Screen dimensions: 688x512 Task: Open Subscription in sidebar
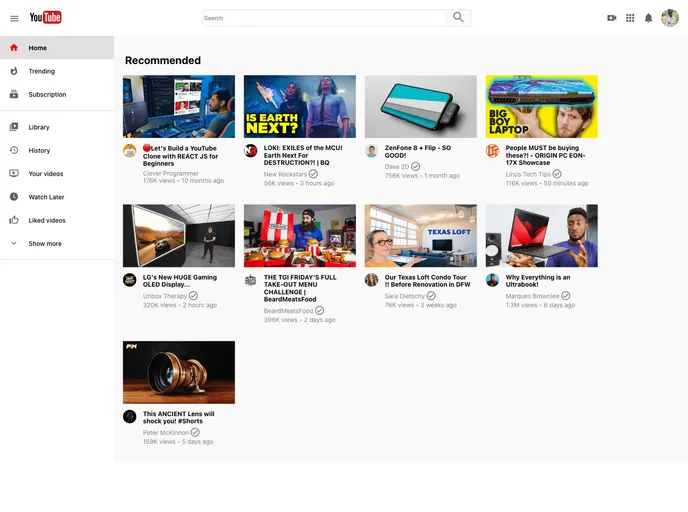coord(57,94)
